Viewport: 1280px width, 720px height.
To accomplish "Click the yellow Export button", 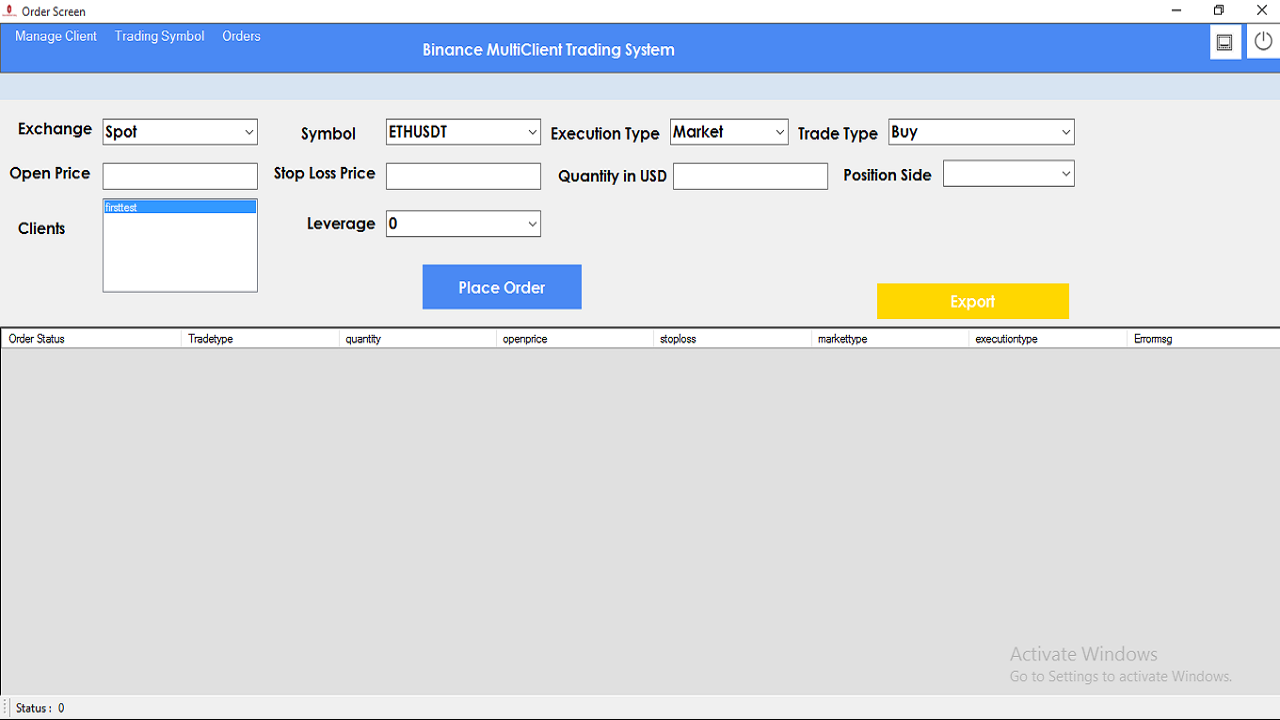I will (x=973, y=301).
